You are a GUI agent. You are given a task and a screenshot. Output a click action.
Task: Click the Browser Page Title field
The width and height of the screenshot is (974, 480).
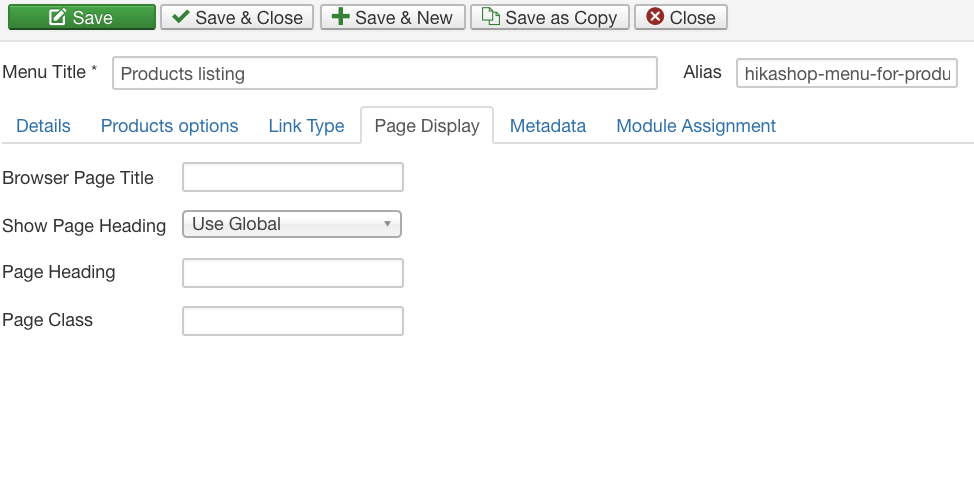click(292, 177)
